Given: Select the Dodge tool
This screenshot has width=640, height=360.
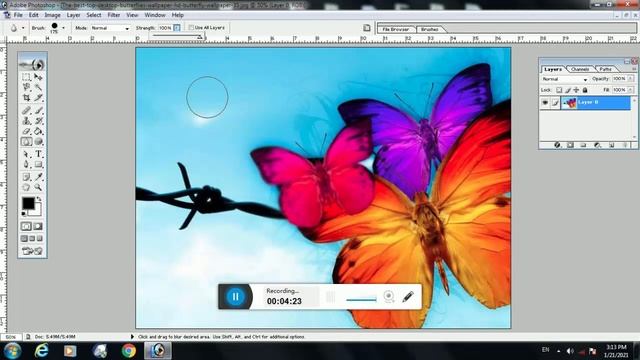Looking at the screenshot, I should pos(38,142).
